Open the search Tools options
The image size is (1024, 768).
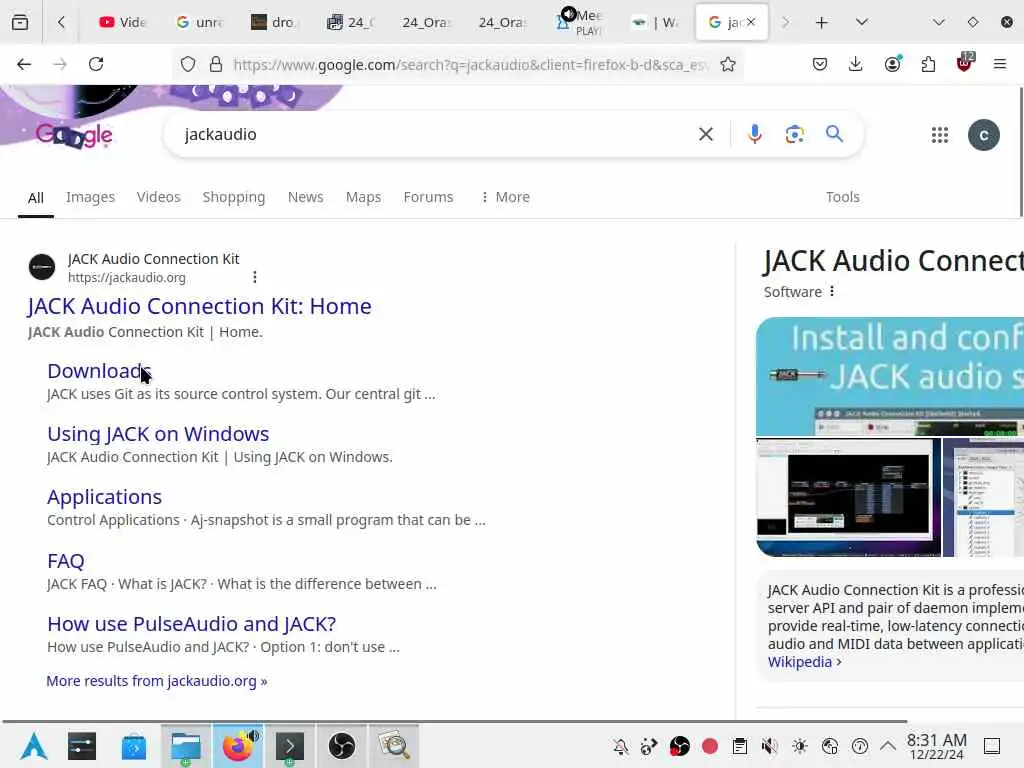pos(842,197)
